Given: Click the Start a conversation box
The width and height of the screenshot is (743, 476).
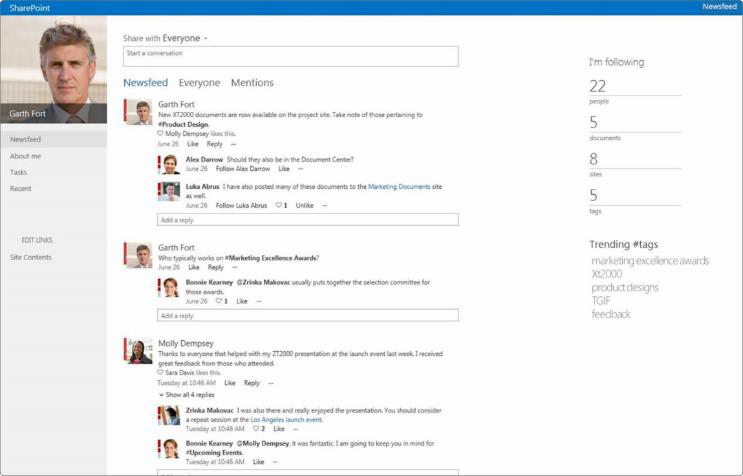Looking at the screenshot, I should point(290,56).
